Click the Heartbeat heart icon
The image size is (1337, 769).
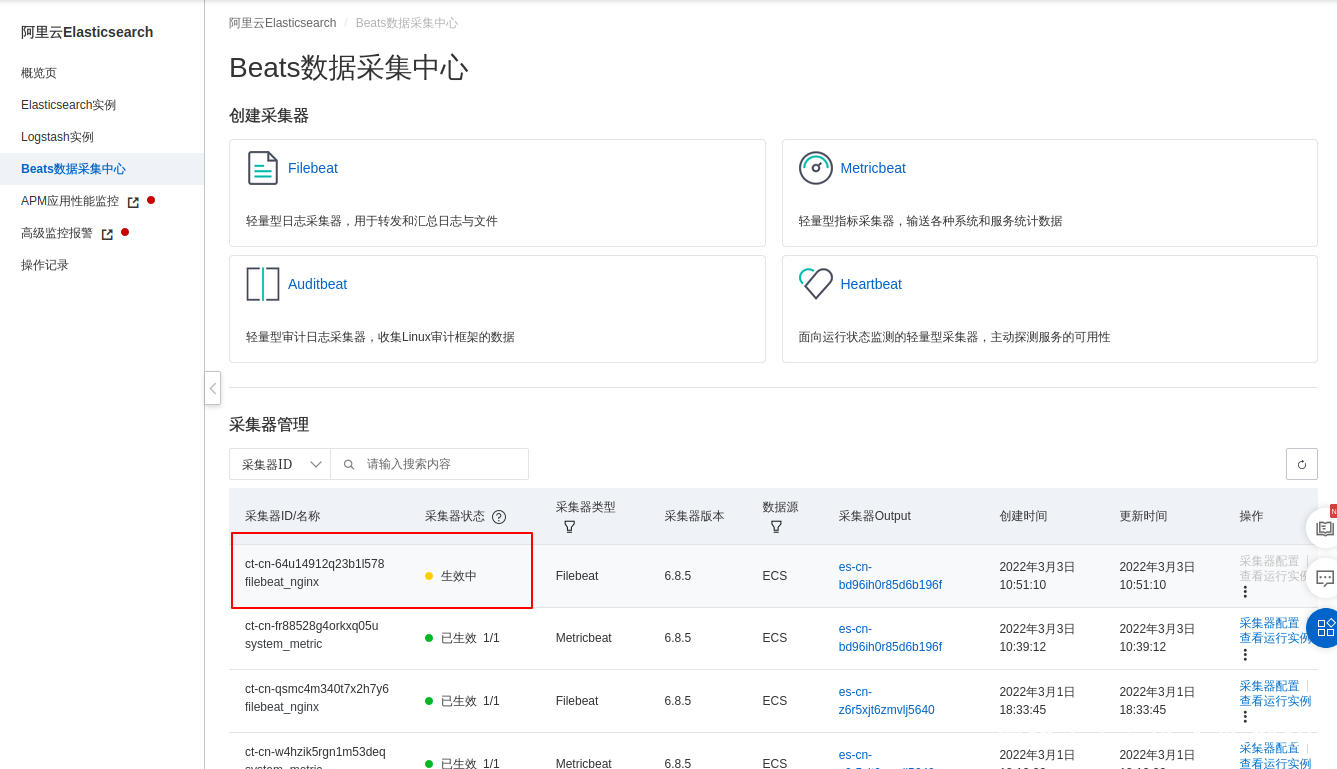pyautogui.click(x=816, y=283)
